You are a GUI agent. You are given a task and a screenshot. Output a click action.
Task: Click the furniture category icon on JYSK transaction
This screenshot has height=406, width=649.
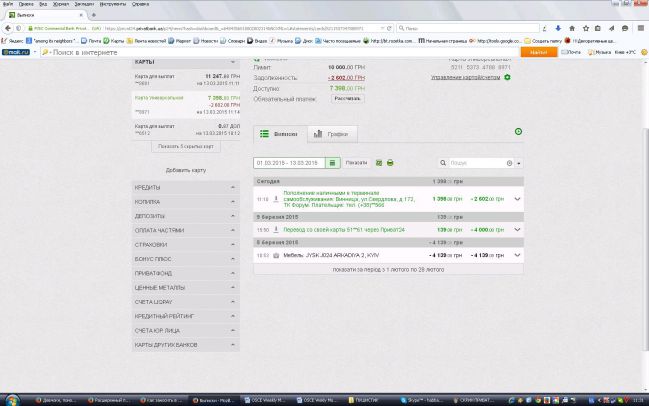pos(276,255)
